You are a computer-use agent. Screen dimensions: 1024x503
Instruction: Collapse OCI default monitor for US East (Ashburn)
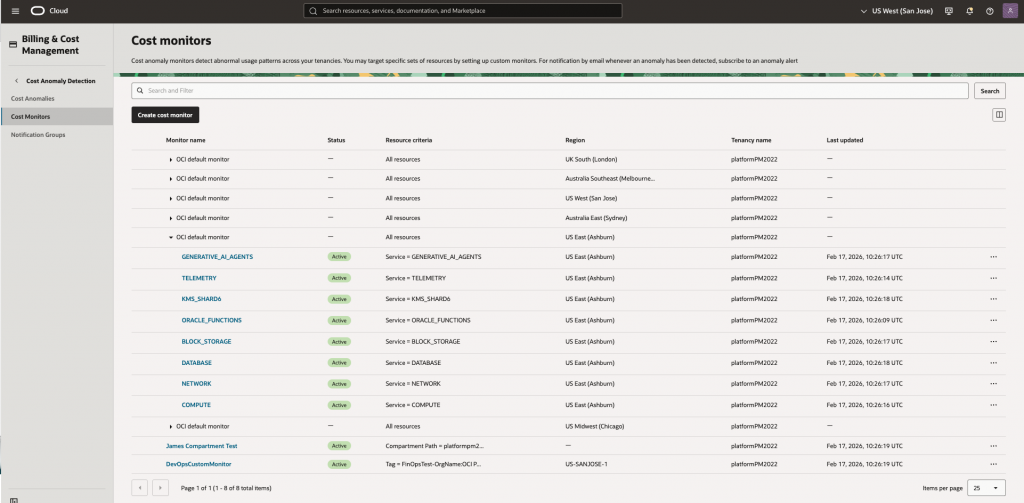(171, 237)
